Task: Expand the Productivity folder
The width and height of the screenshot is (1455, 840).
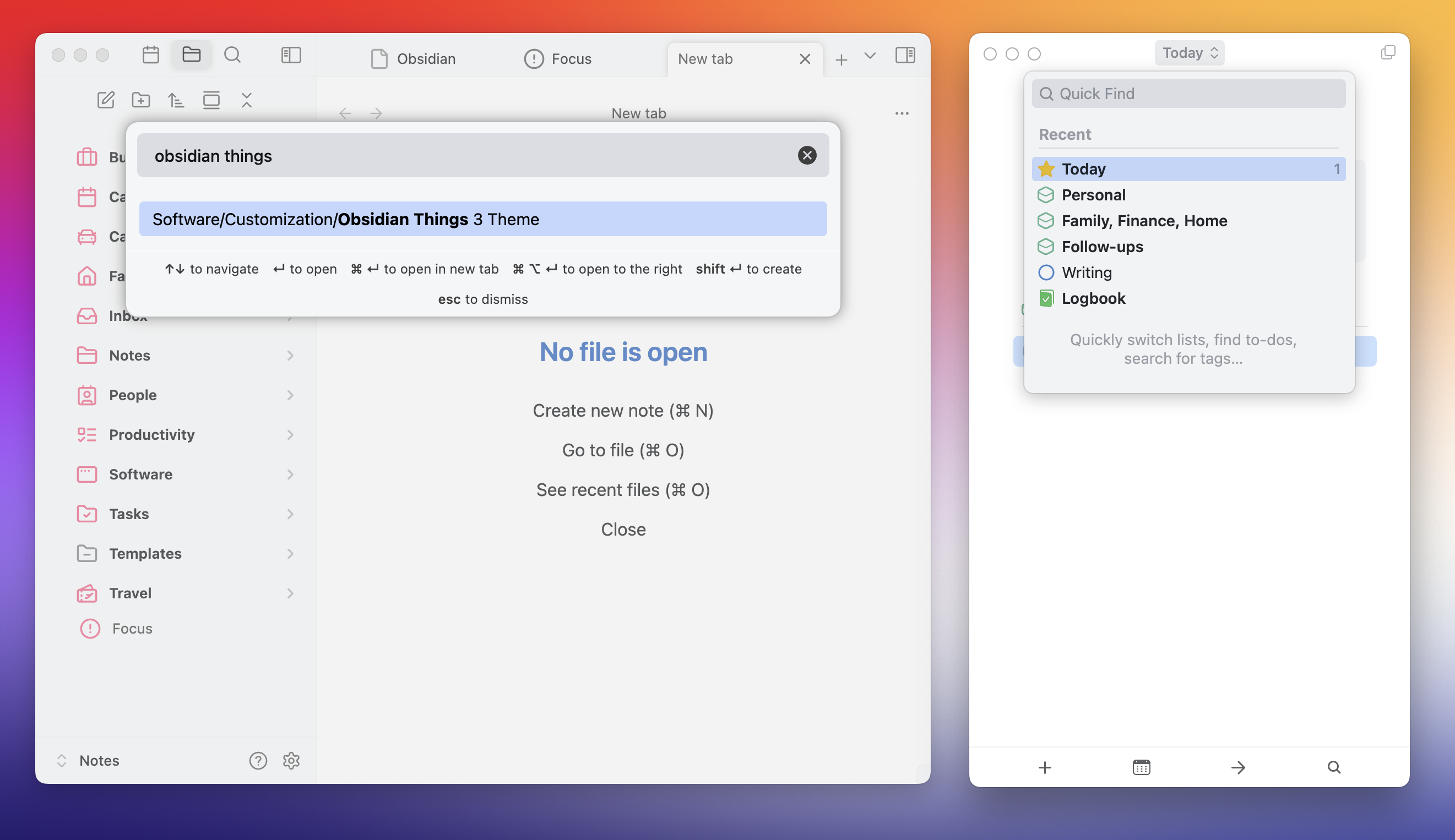Action: (290, 435)
